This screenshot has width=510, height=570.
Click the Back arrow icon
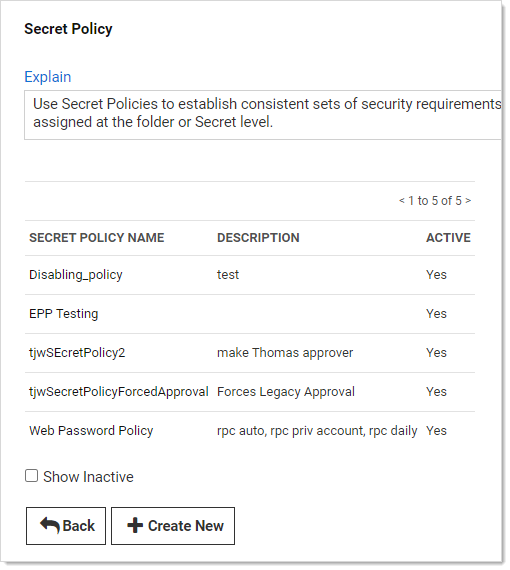tap(50, 526)
